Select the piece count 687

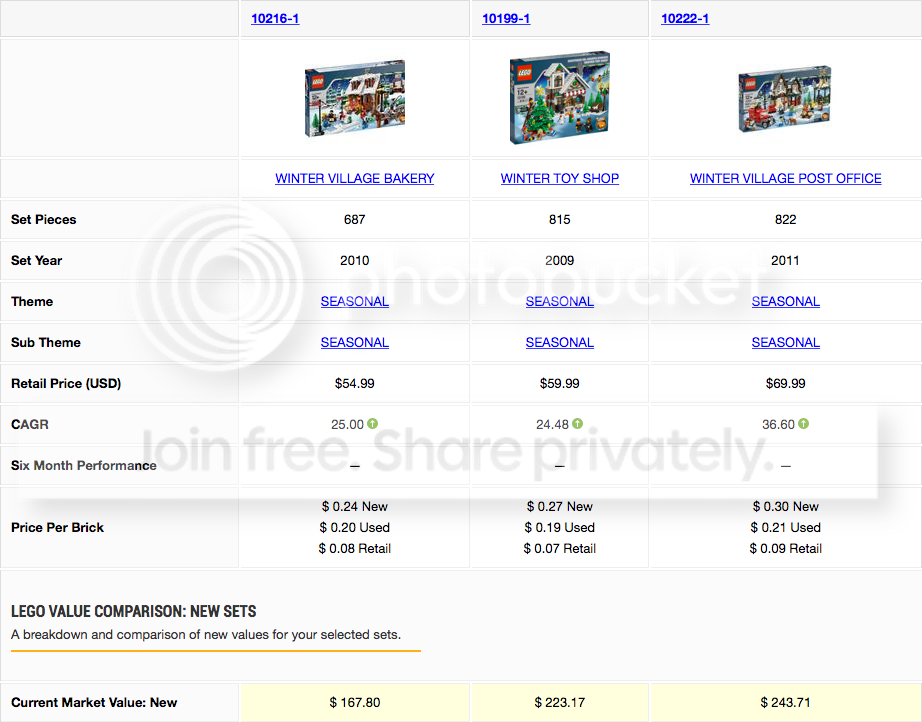355,219
